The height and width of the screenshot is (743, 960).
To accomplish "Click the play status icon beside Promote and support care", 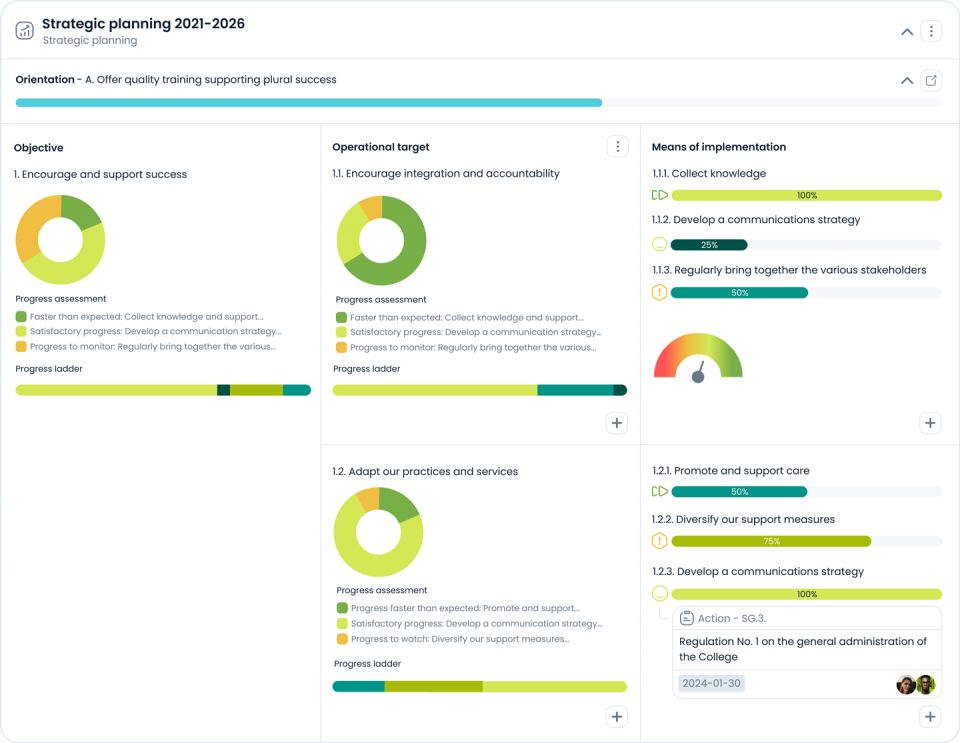I will click(659, 491).
